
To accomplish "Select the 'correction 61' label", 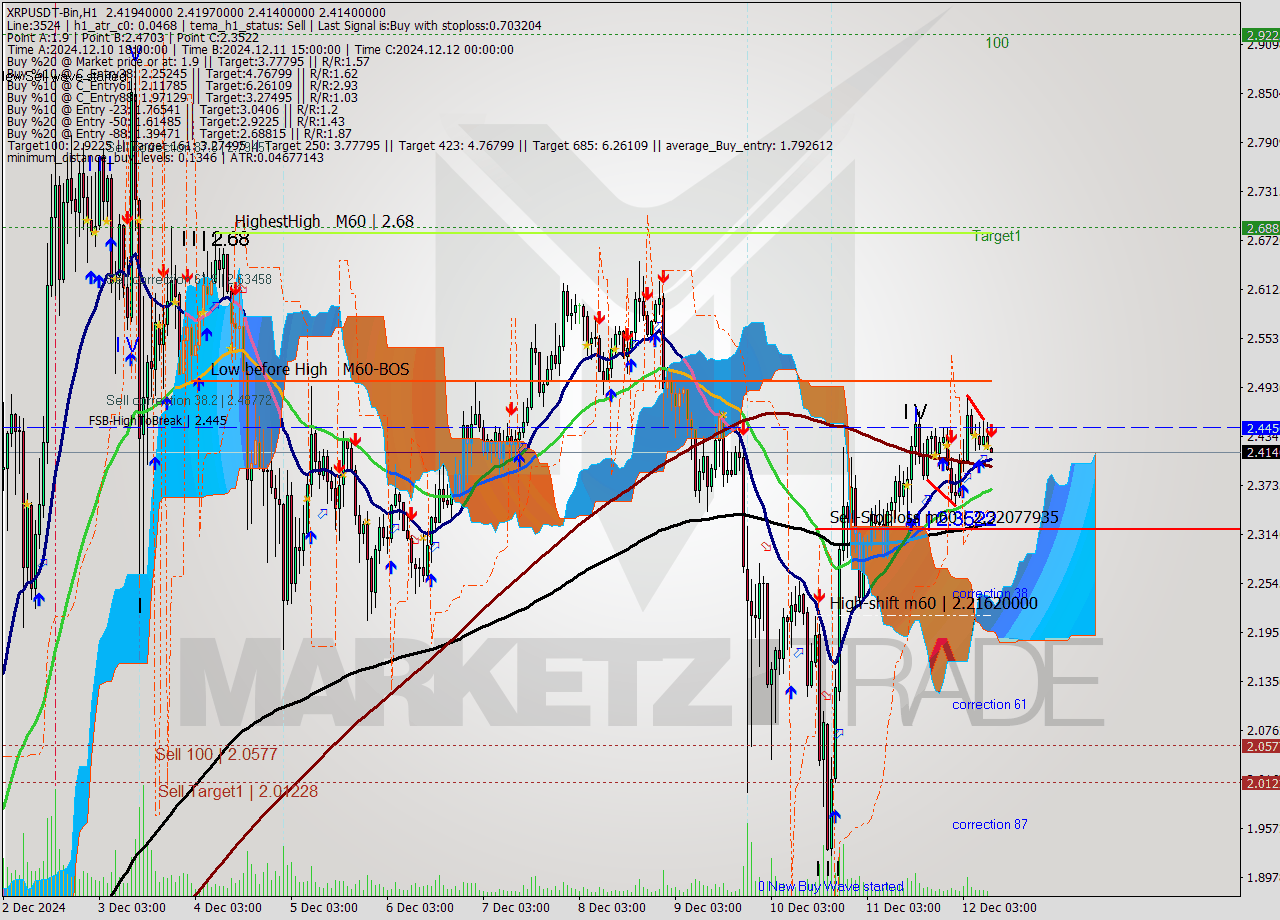I will [989, 705].
